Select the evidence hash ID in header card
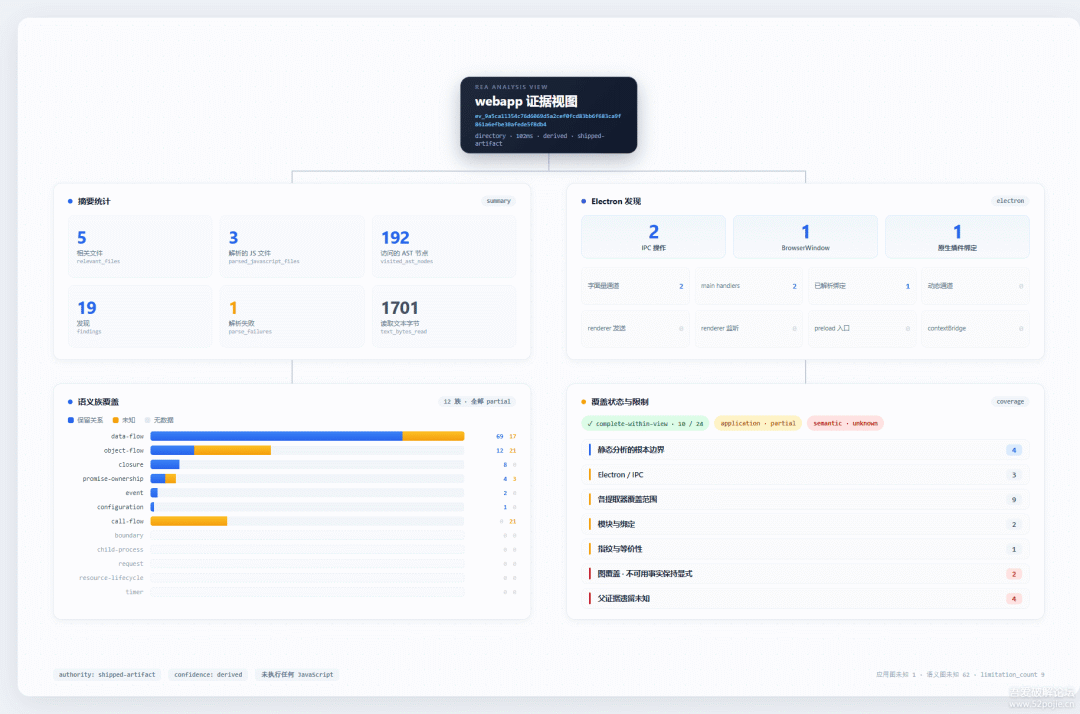 coord(548,120)
